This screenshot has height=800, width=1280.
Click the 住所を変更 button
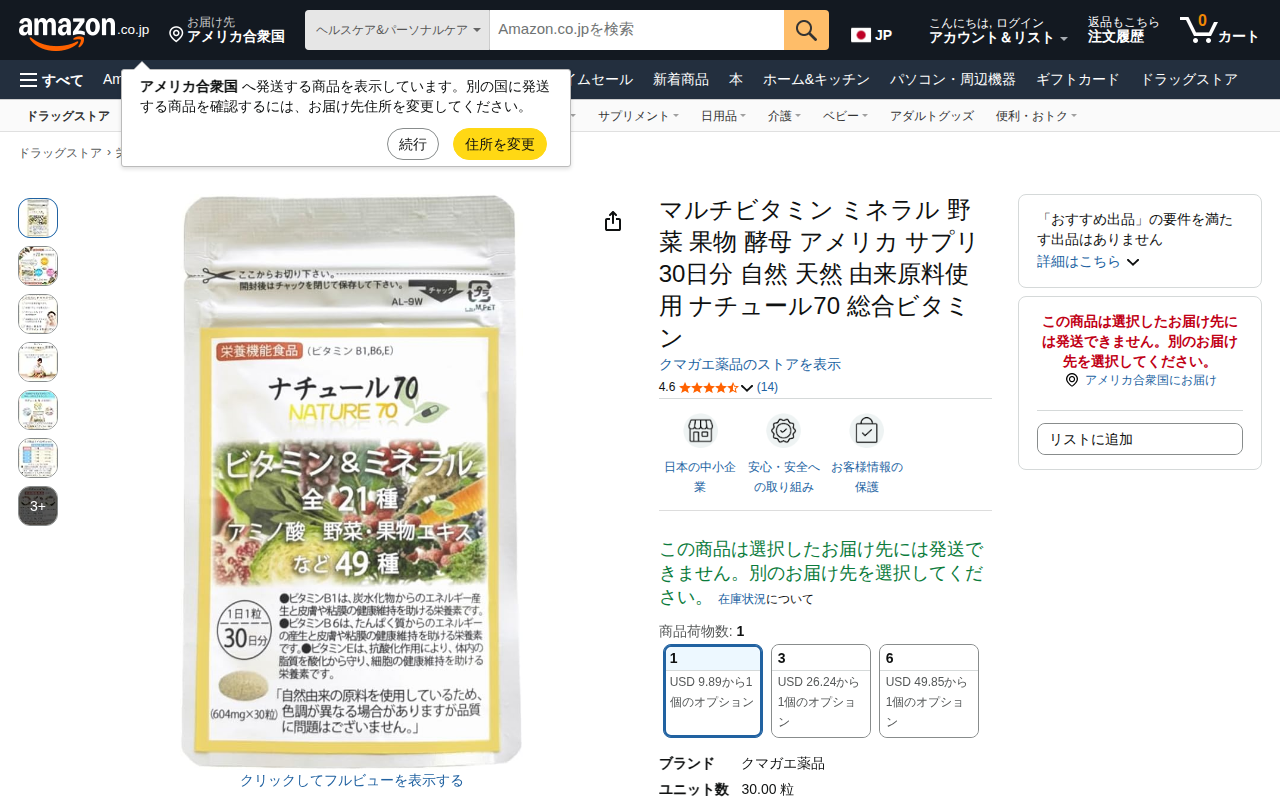[x=500, y=144]
